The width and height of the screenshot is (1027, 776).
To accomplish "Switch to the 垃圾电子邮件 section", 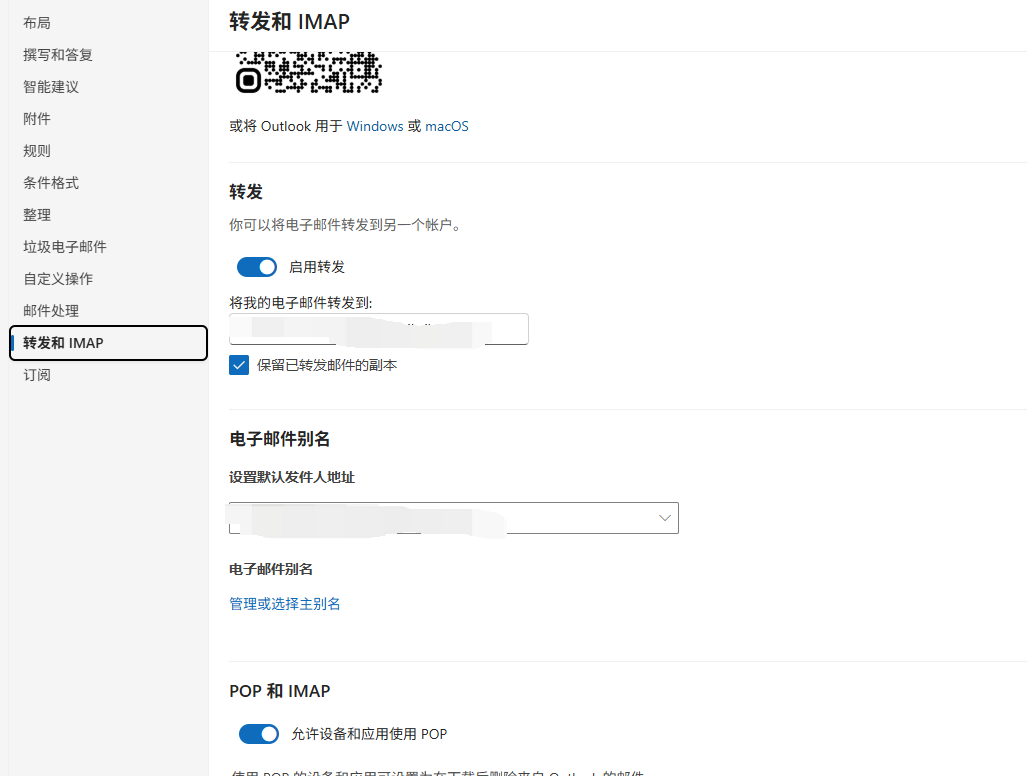I will (x=63, y=246).
